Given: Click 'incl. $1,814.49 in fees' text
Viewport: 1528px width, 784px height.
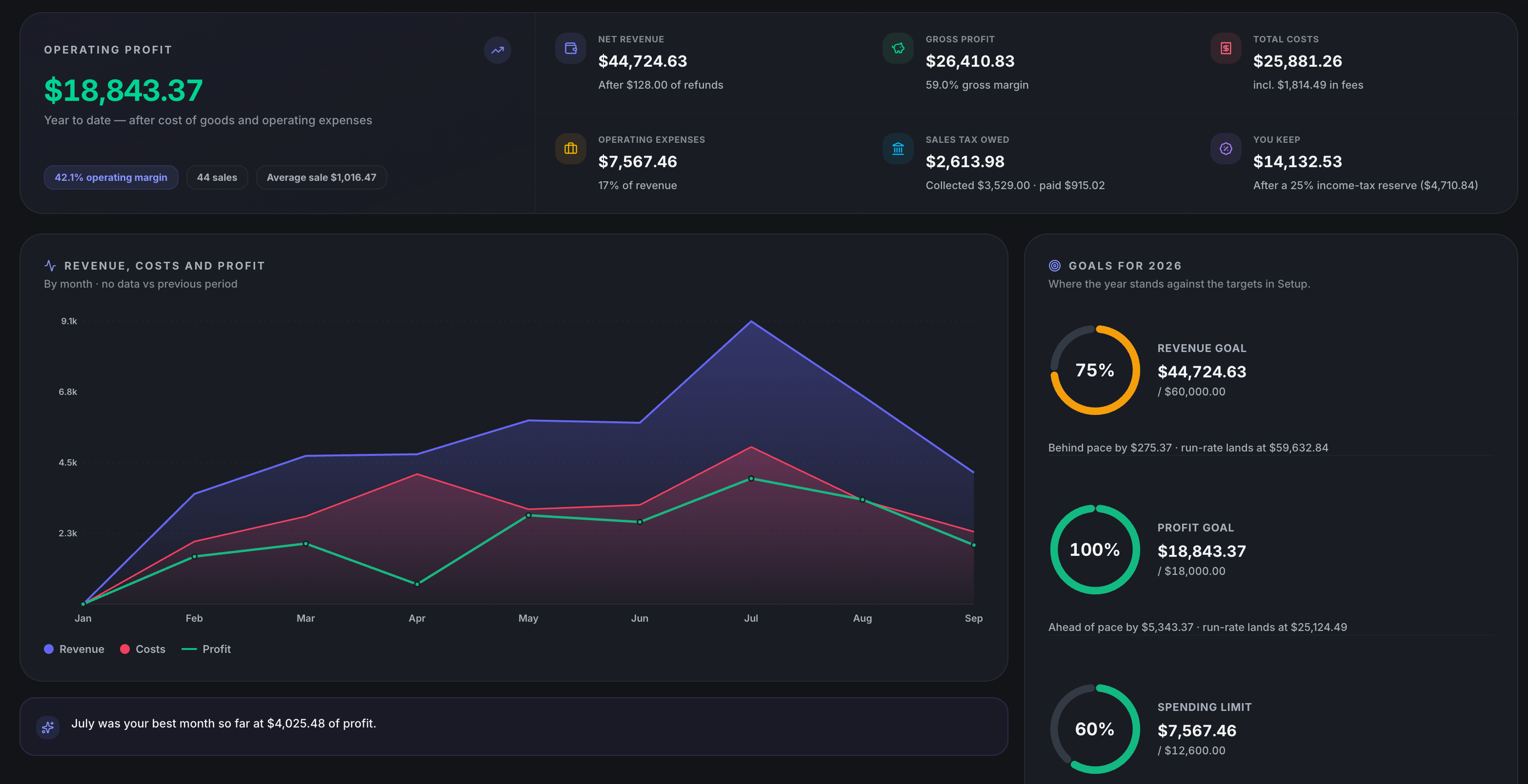Looking at the screenshot, I should tap(1308, 85).
